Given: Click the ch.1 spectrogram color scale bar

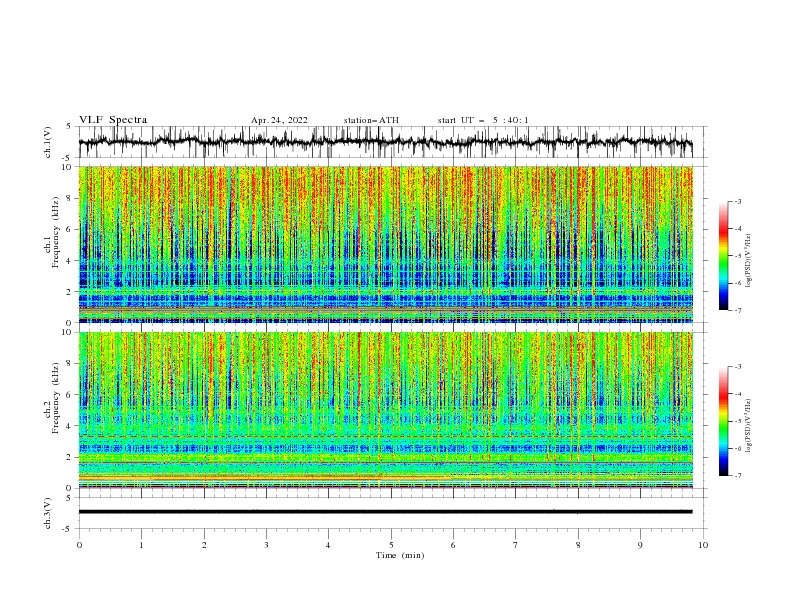Looking at the screenshot, I should pos(723,256).
